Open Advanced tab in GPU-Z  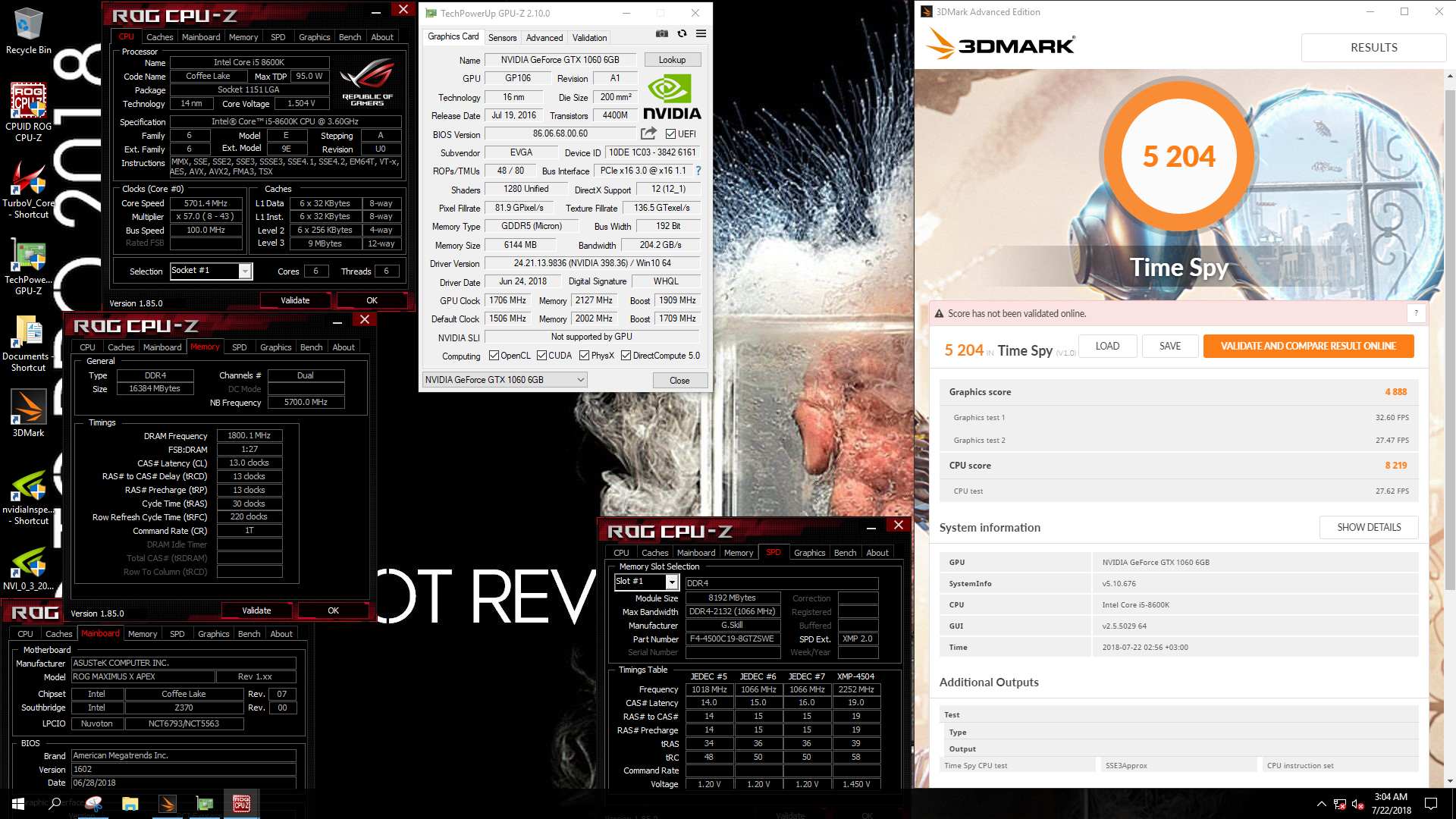(544, 38)
